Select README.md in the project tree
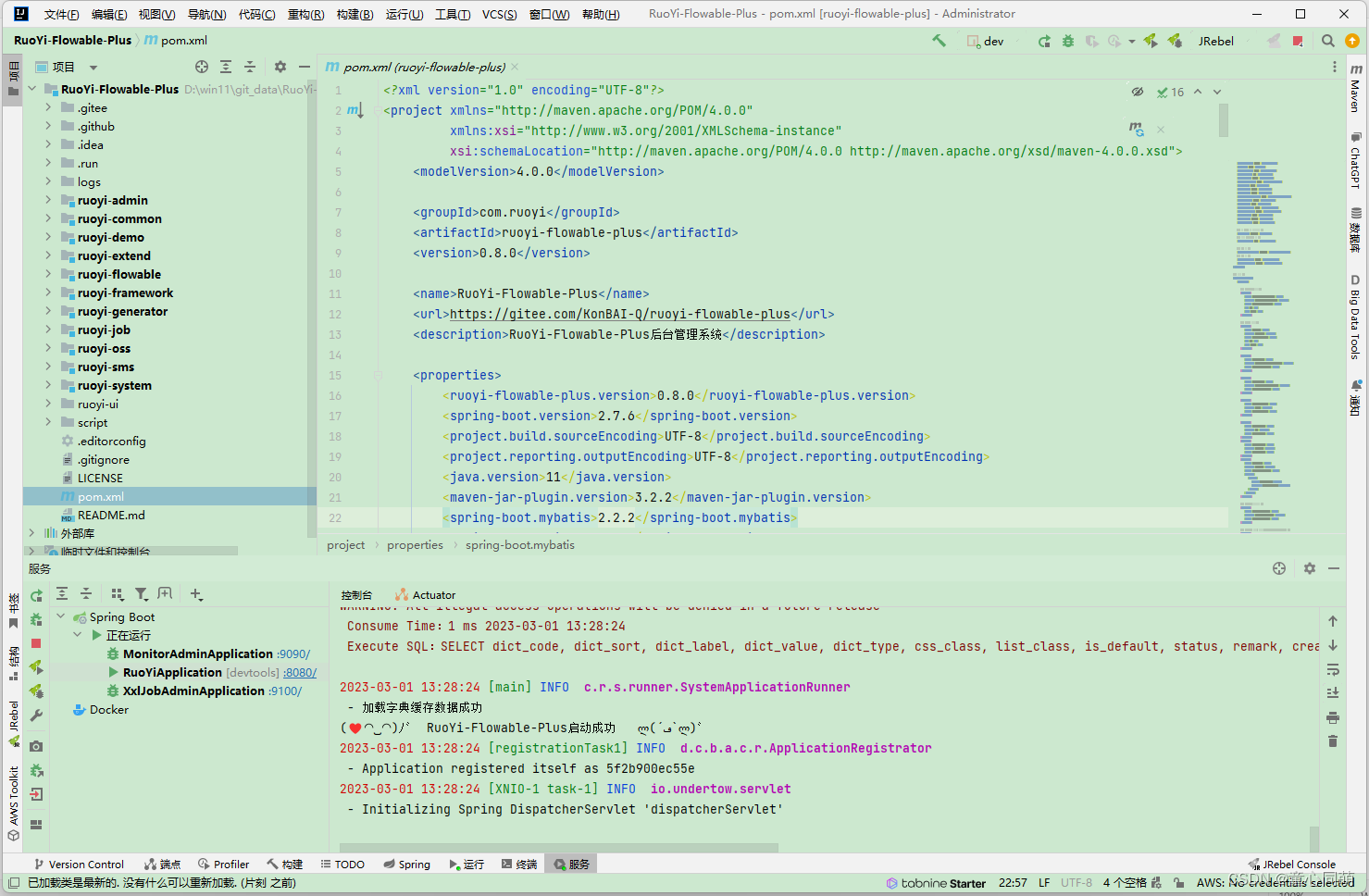The width and height of the screenshot is (1369, 896). [x=111, y=515]
